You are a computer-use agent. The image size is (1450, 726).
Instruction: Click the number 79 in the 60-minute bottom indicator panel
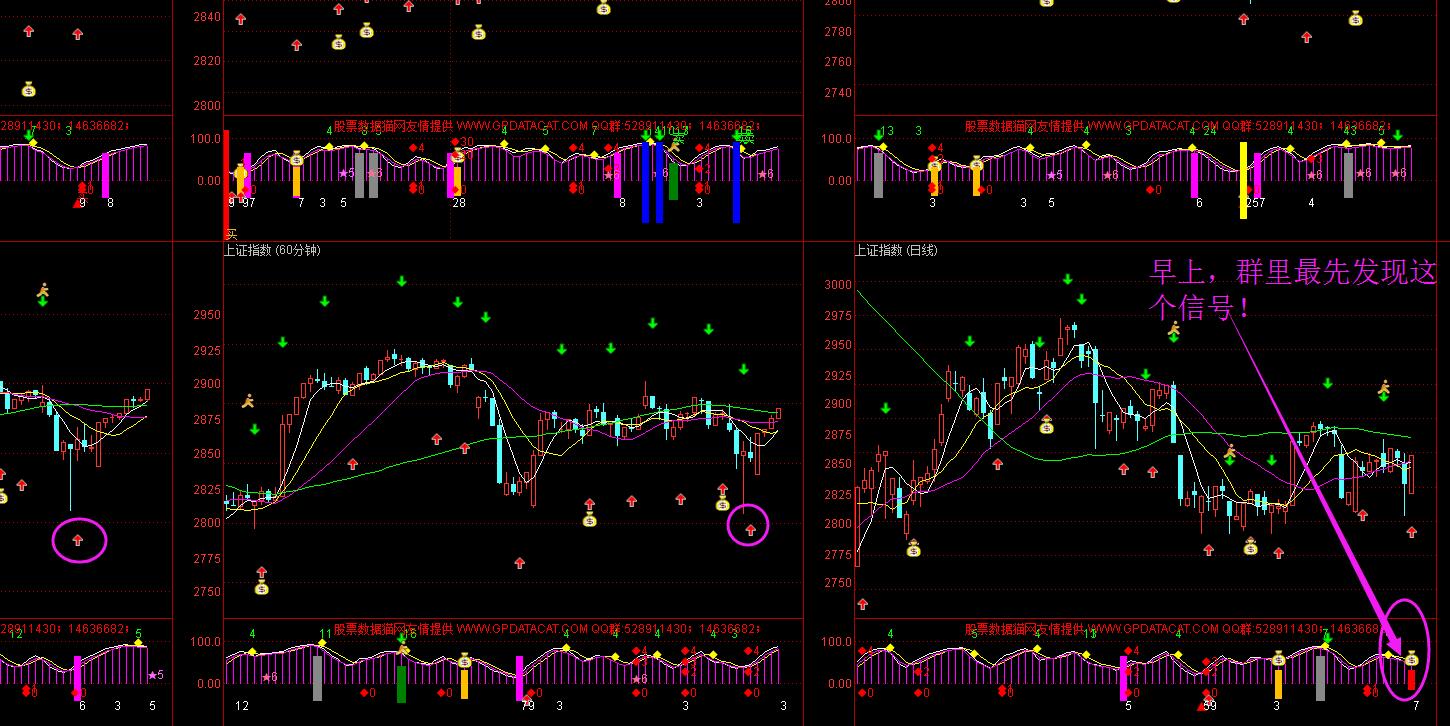coord(528,706)
